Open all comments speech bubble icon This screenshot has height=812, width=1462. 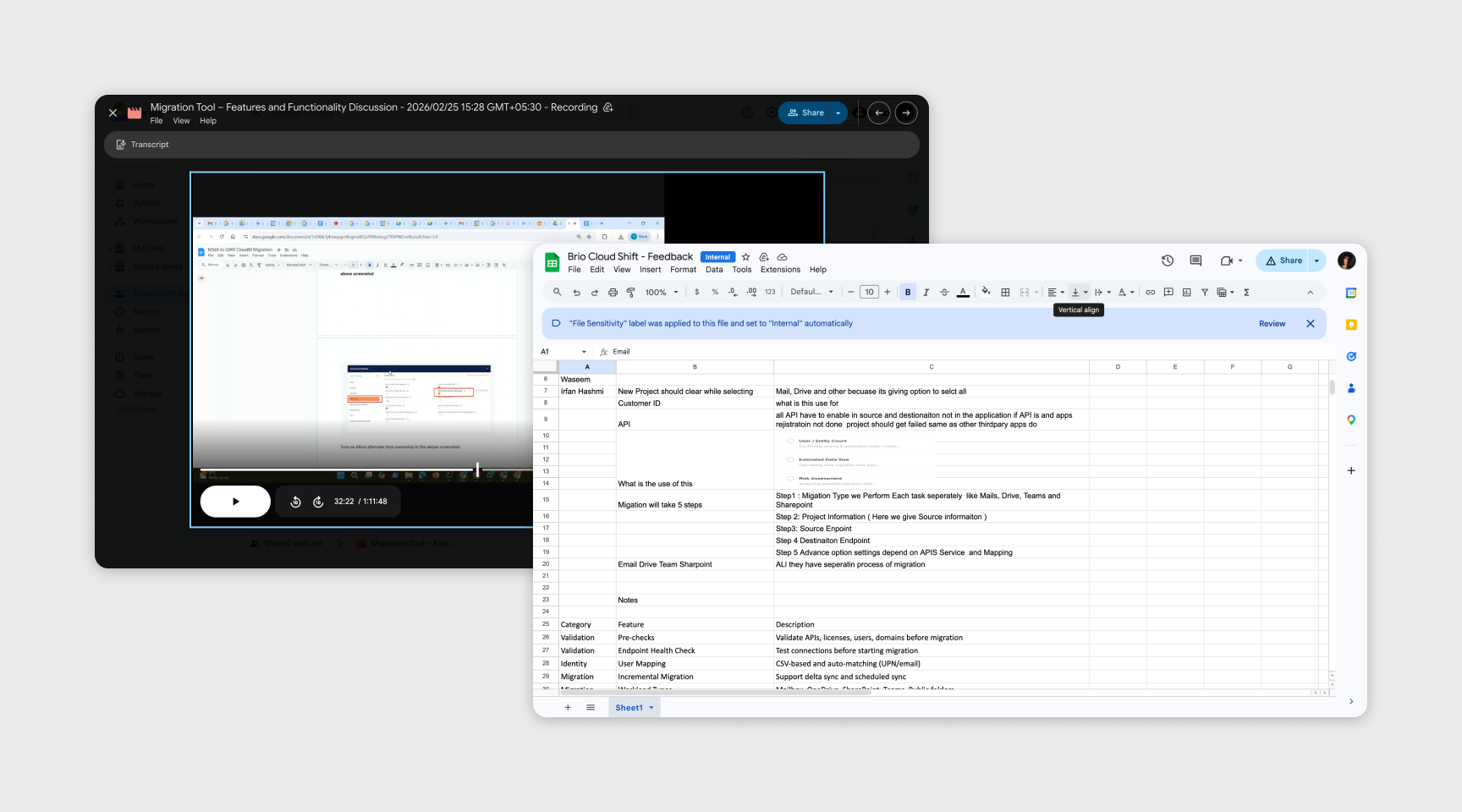(x=1195, y=261)
